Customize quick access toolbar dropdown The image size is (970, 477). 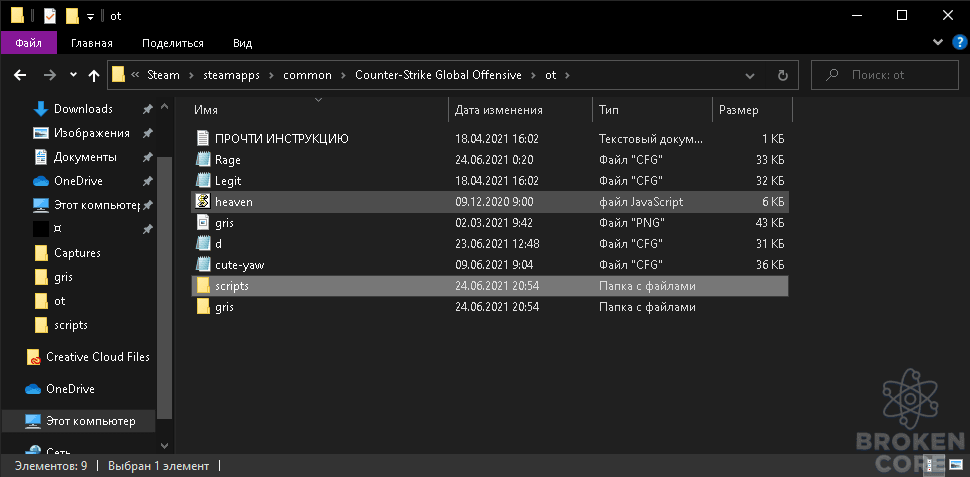point(90,17)
